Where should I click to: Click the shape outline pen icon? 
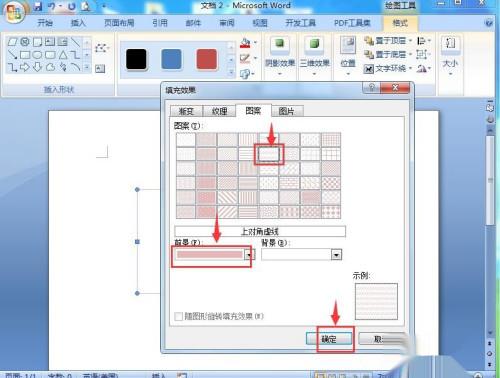coord(245,59)
